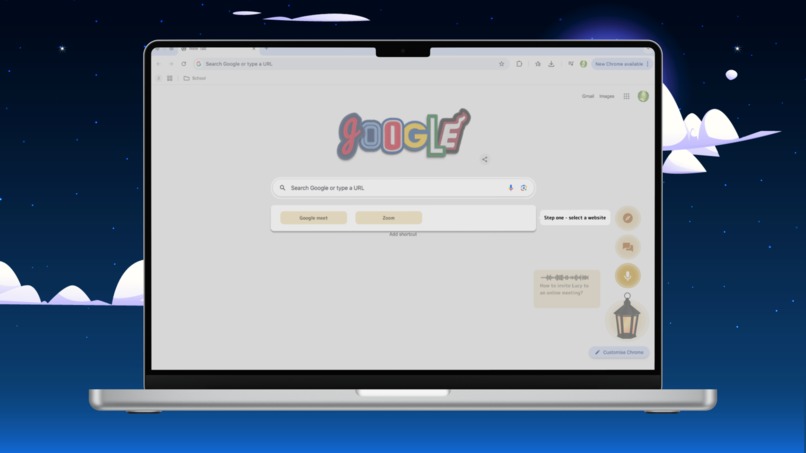The height and width of the screenshot is (453, 806).
Task: Bookmark this tab with the star icon
Action: (x=502, y=64)
